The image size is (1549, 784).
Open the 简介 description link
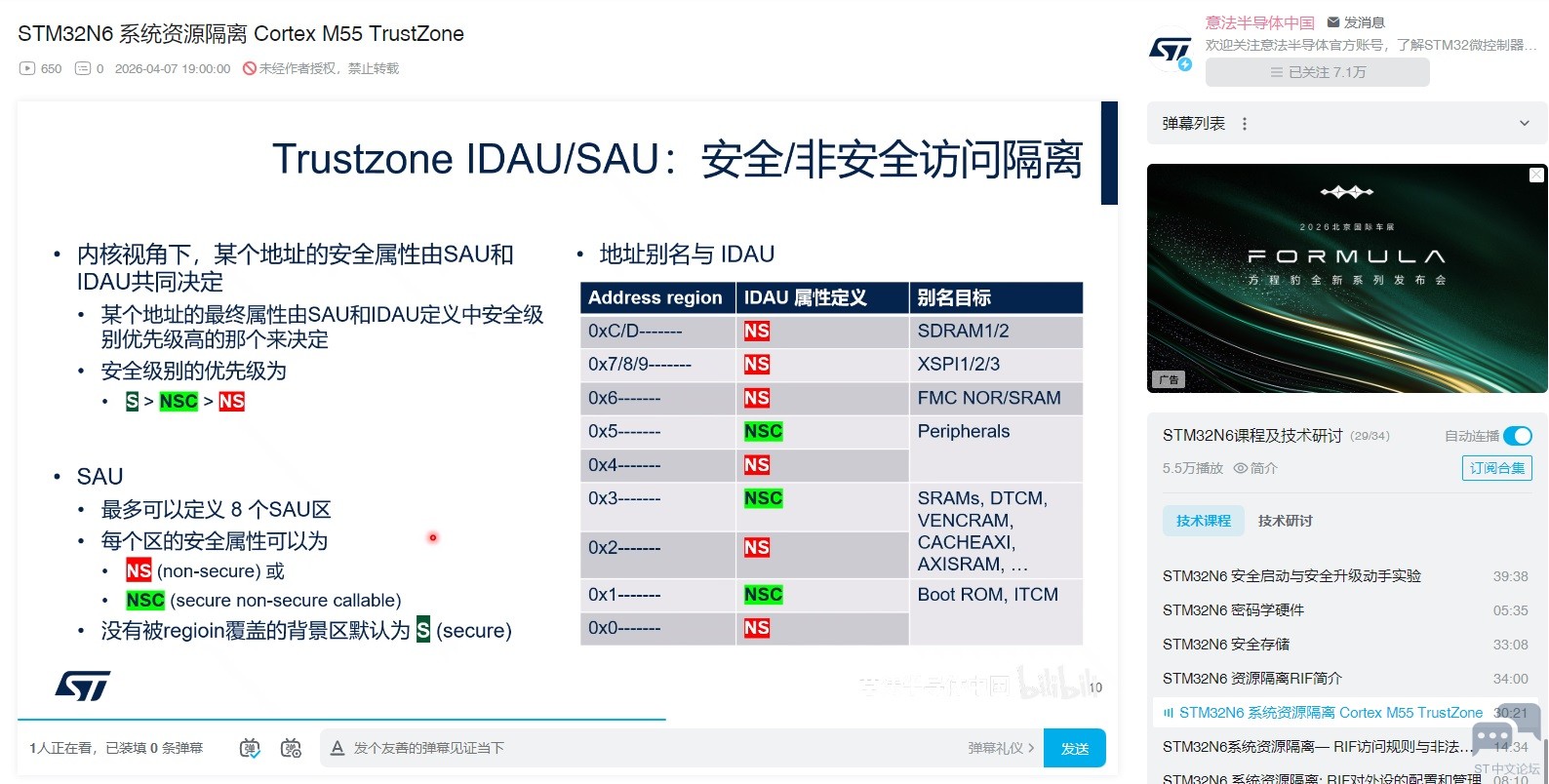pyautogui.click(x=1263, y=468)
